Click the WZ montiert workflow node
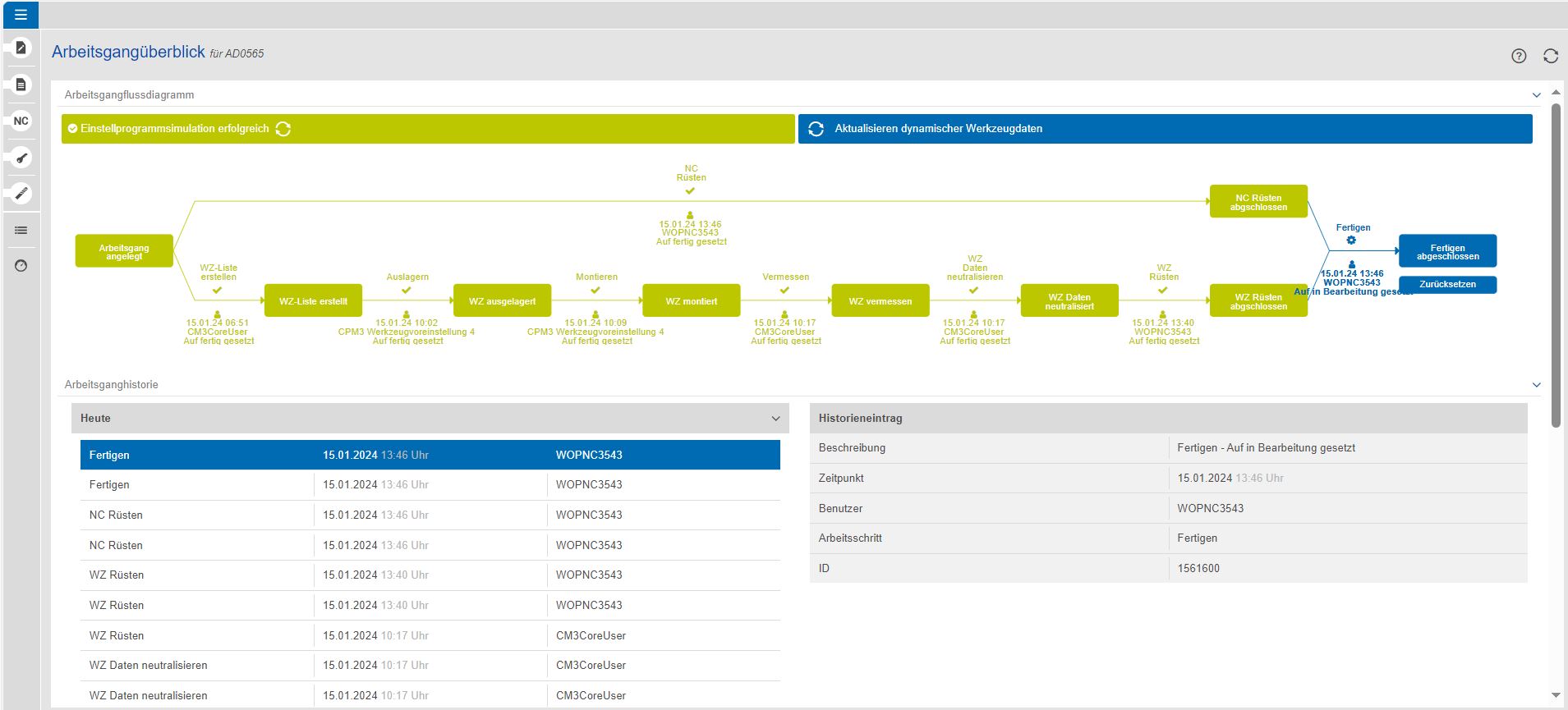This screenshot has height=710, width=1568. [691, 301]
